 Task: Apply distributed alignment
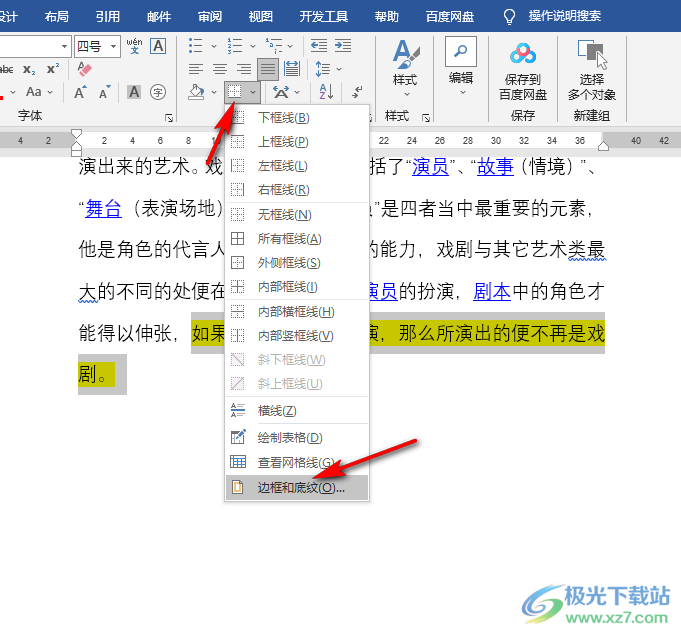coord(292,69)
